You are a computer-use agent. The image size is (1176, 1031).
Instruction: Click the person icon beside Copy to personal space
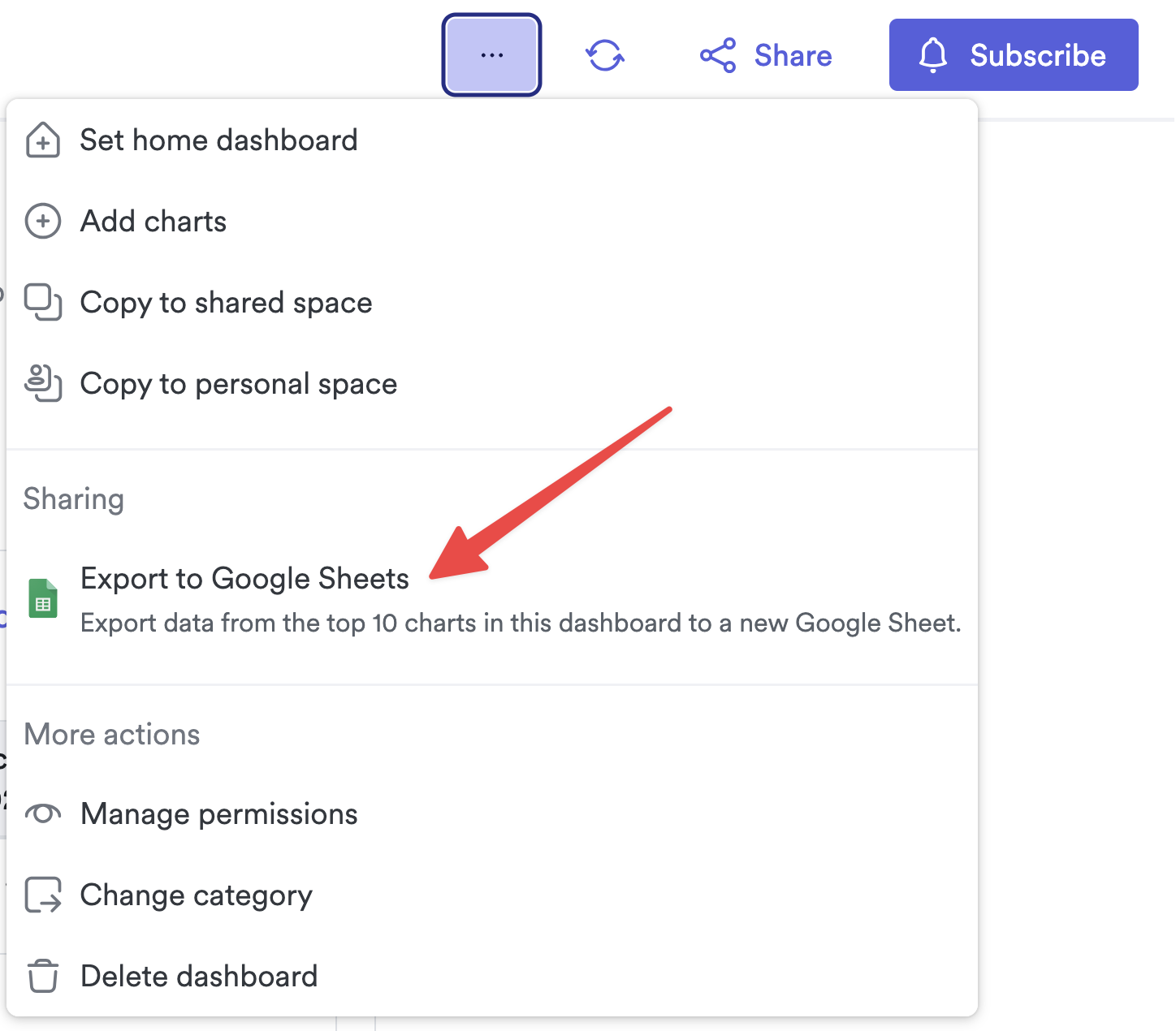[x=43, y=384]
